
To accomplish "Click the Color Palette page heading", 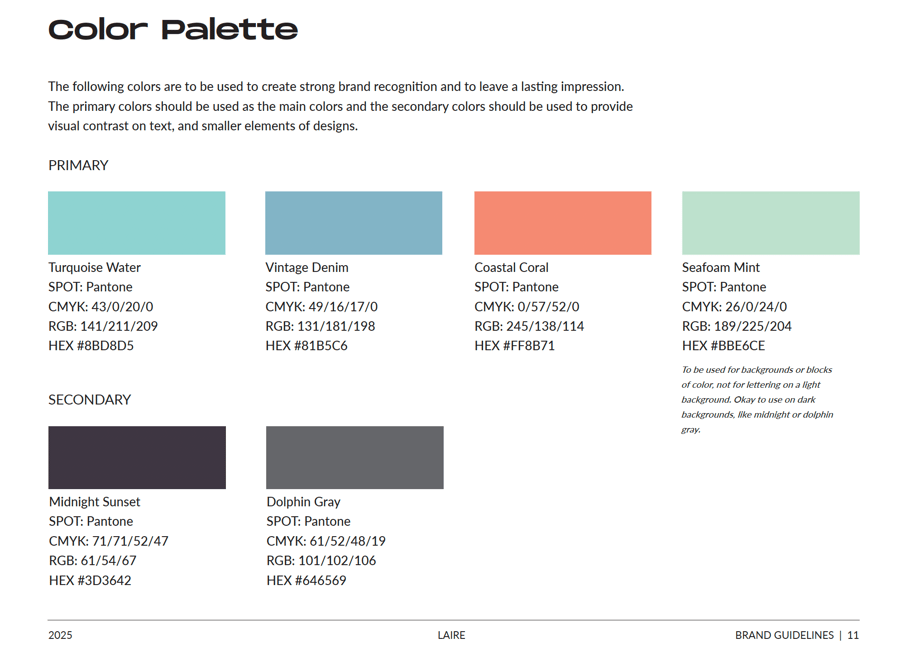I will pos(173,30).
